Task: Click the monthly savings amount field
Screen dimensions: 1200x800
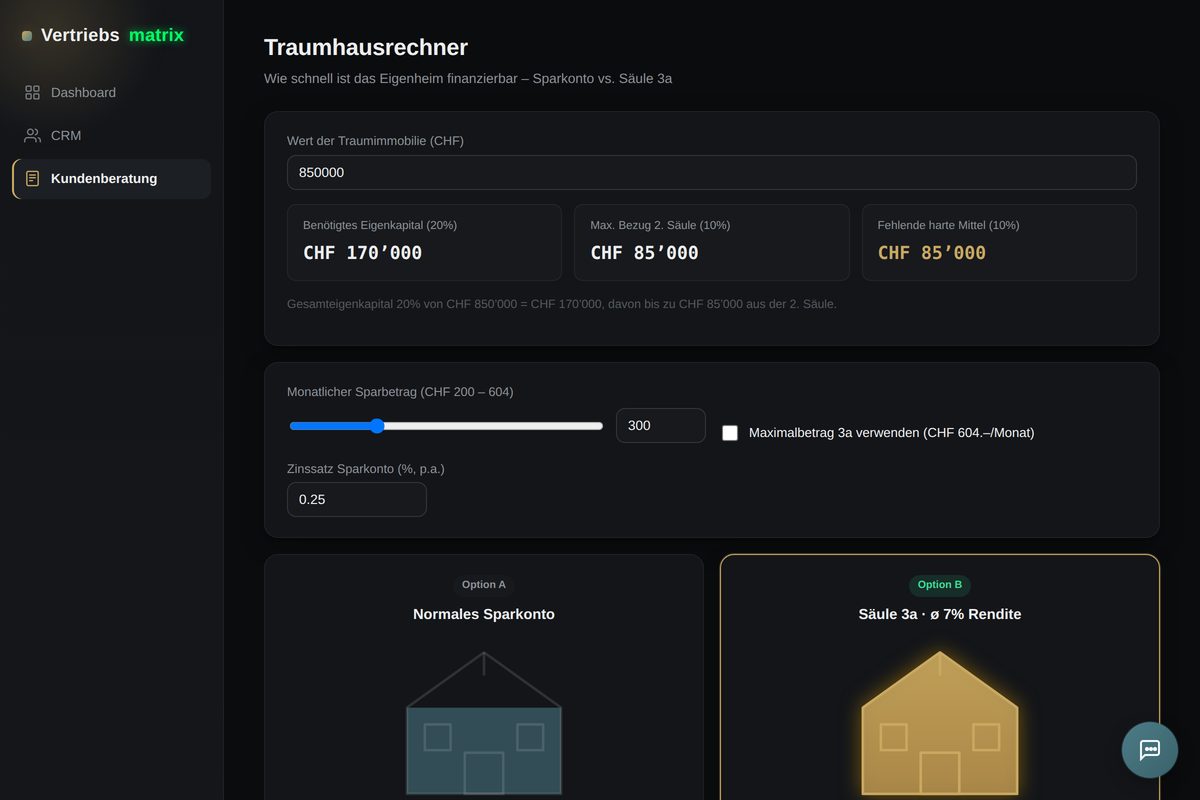Action: [661, 425]
